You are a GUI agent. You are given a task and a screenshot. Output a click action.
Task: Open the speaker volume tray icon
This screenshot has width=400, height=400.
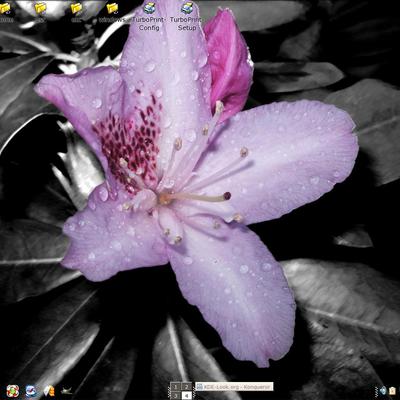coord(383,390)
